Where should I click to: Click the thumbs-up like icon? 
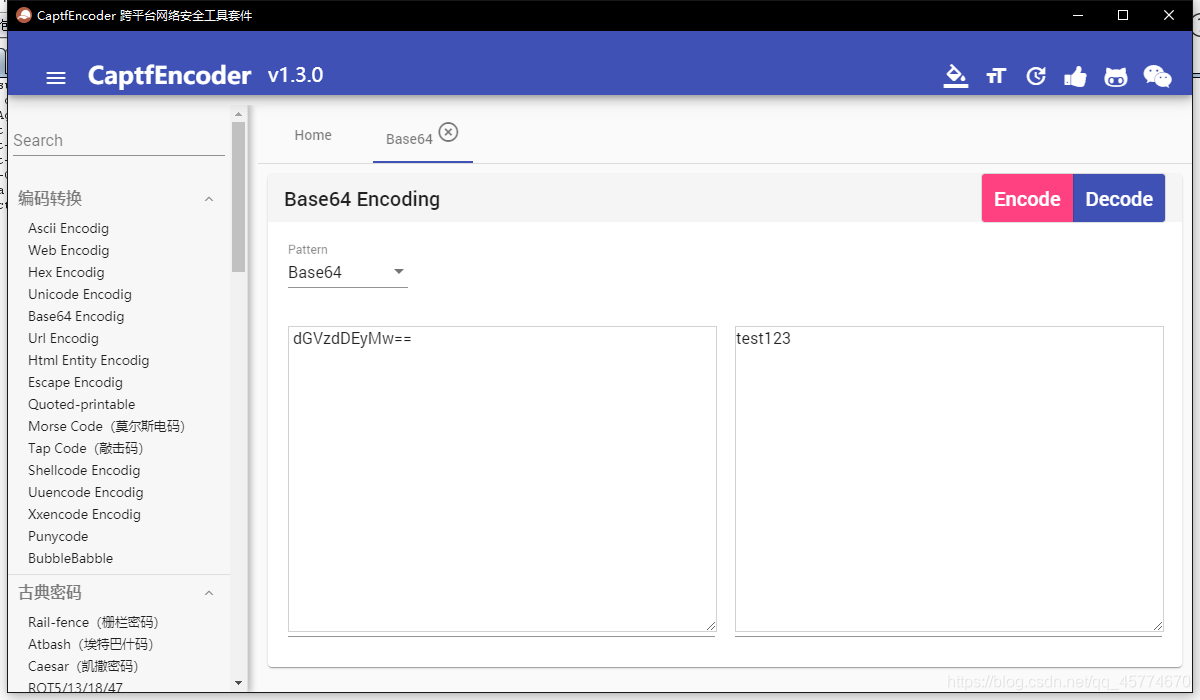[1076, 76]
